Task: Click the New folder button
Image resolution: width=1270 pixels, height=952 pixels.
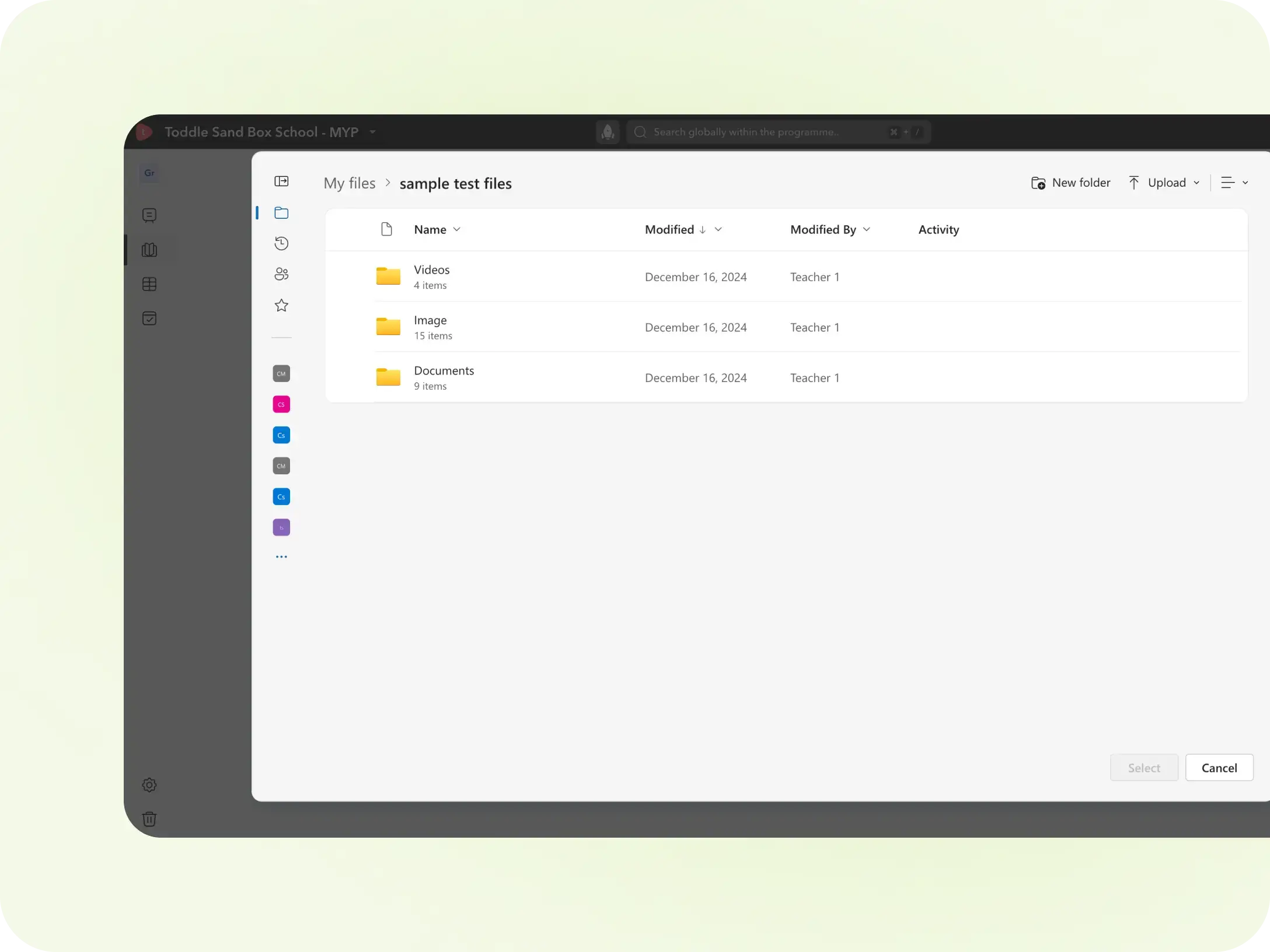Action: point(1071,183)
